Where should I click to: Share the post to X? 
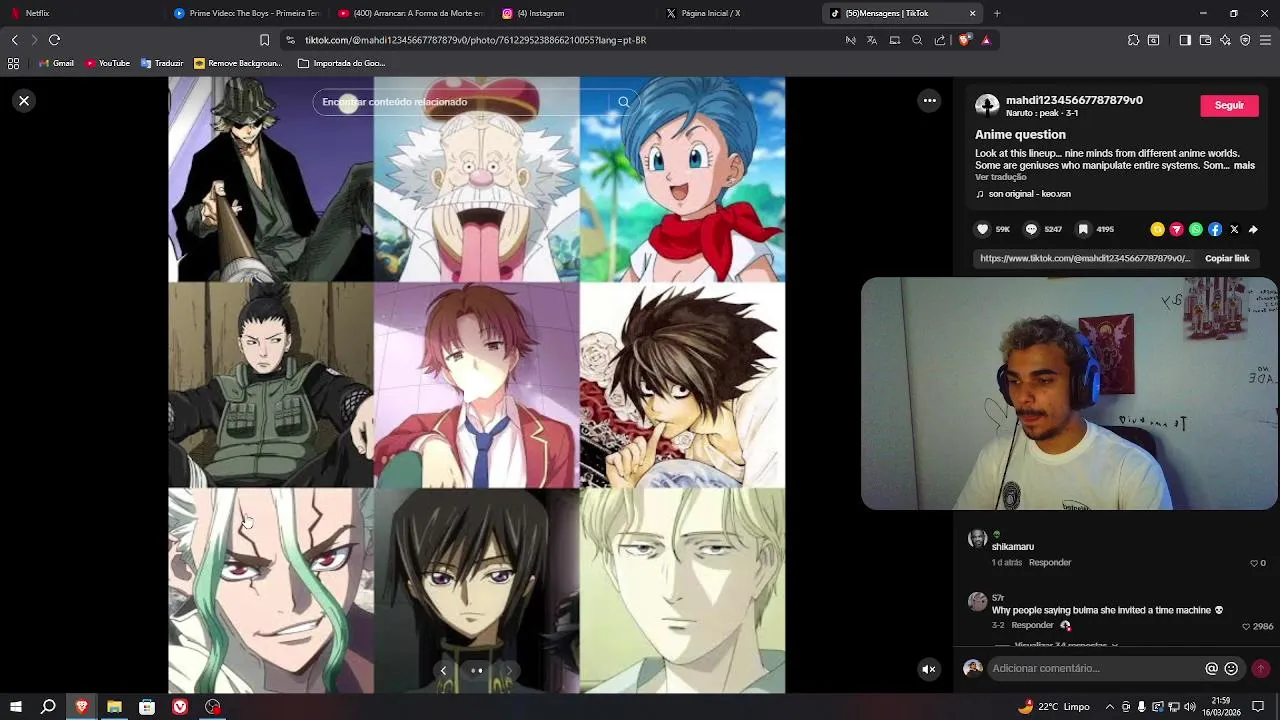click(x=1234, y=229)
